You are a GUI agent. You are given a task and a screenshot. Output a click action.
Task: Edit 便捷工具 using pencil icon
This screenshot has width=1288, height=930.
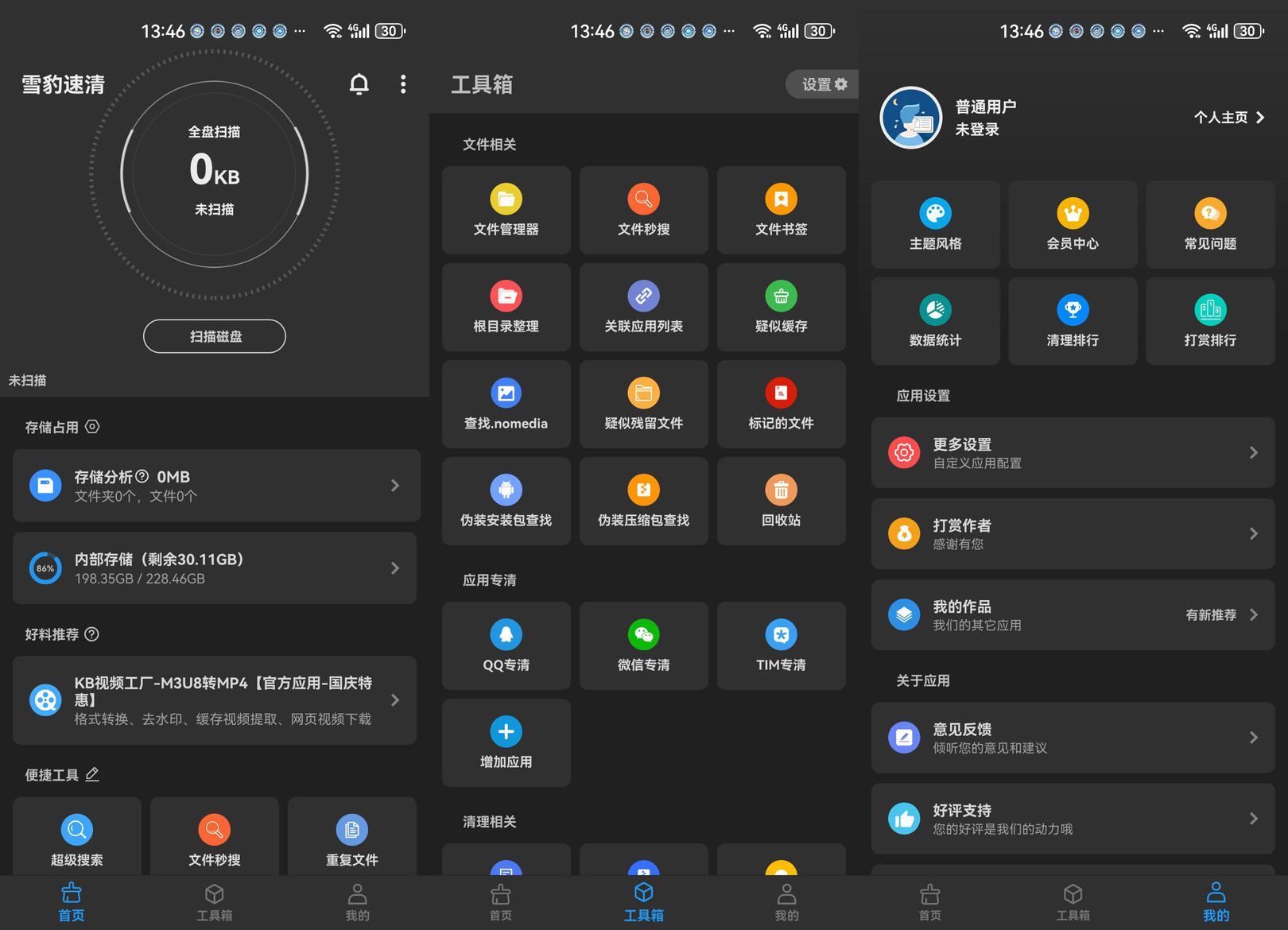(92, 774)
